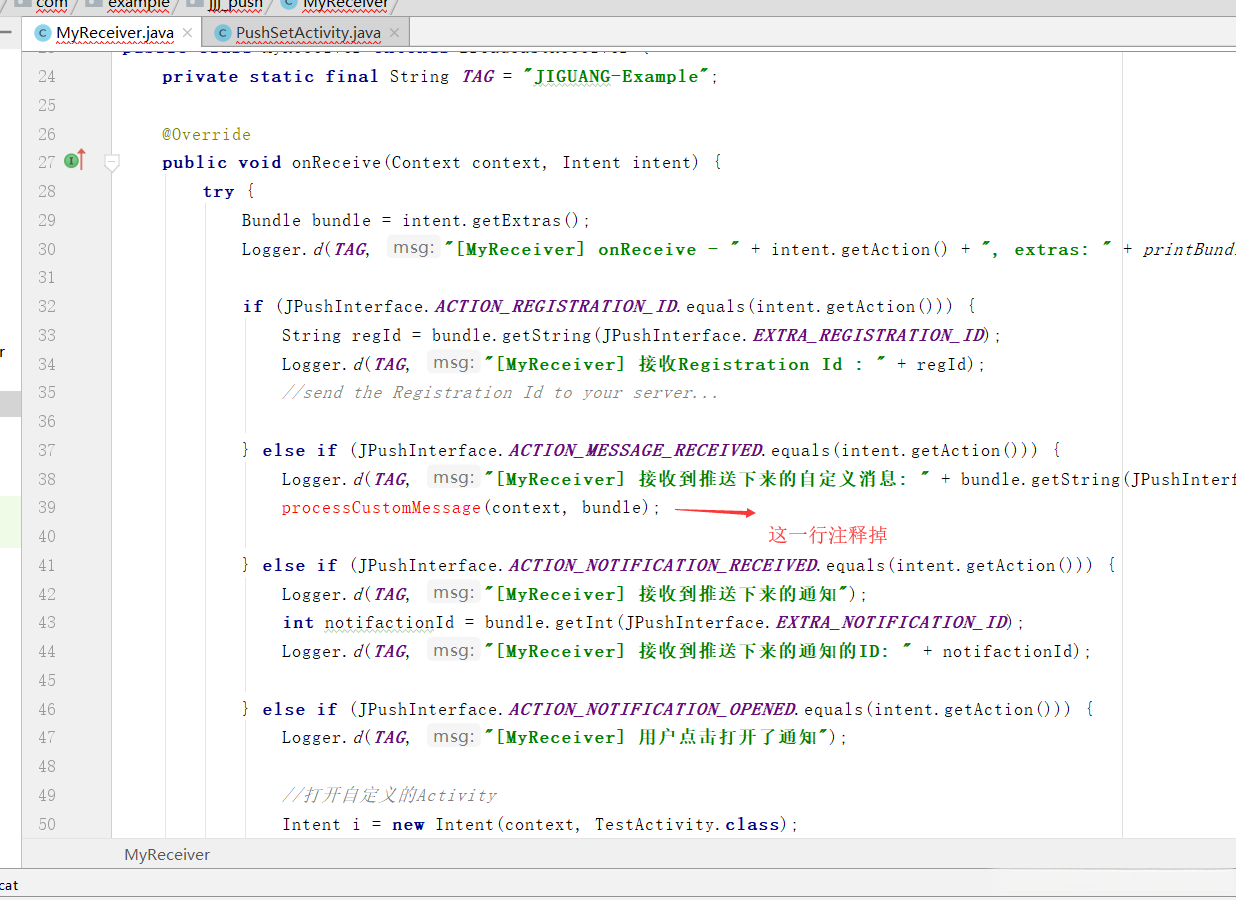Click the example folder icon in breadcrumb

pyautogui.click(x=93, y=4)
